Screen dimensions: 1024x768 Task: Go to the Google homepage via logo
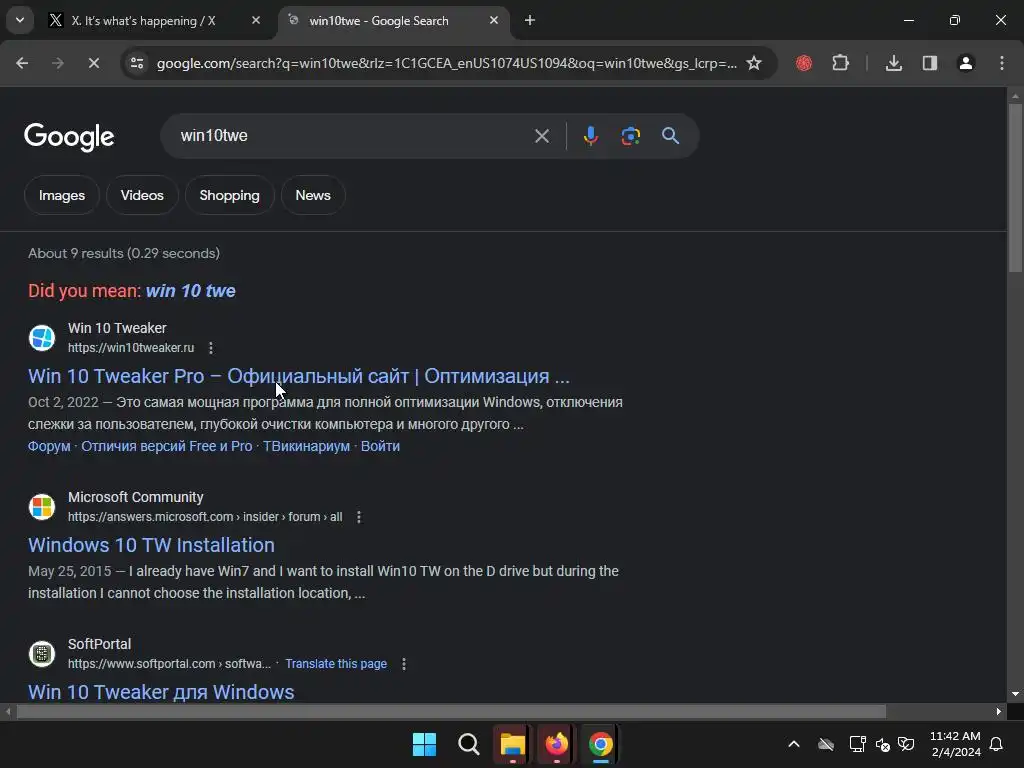point(69,136)
